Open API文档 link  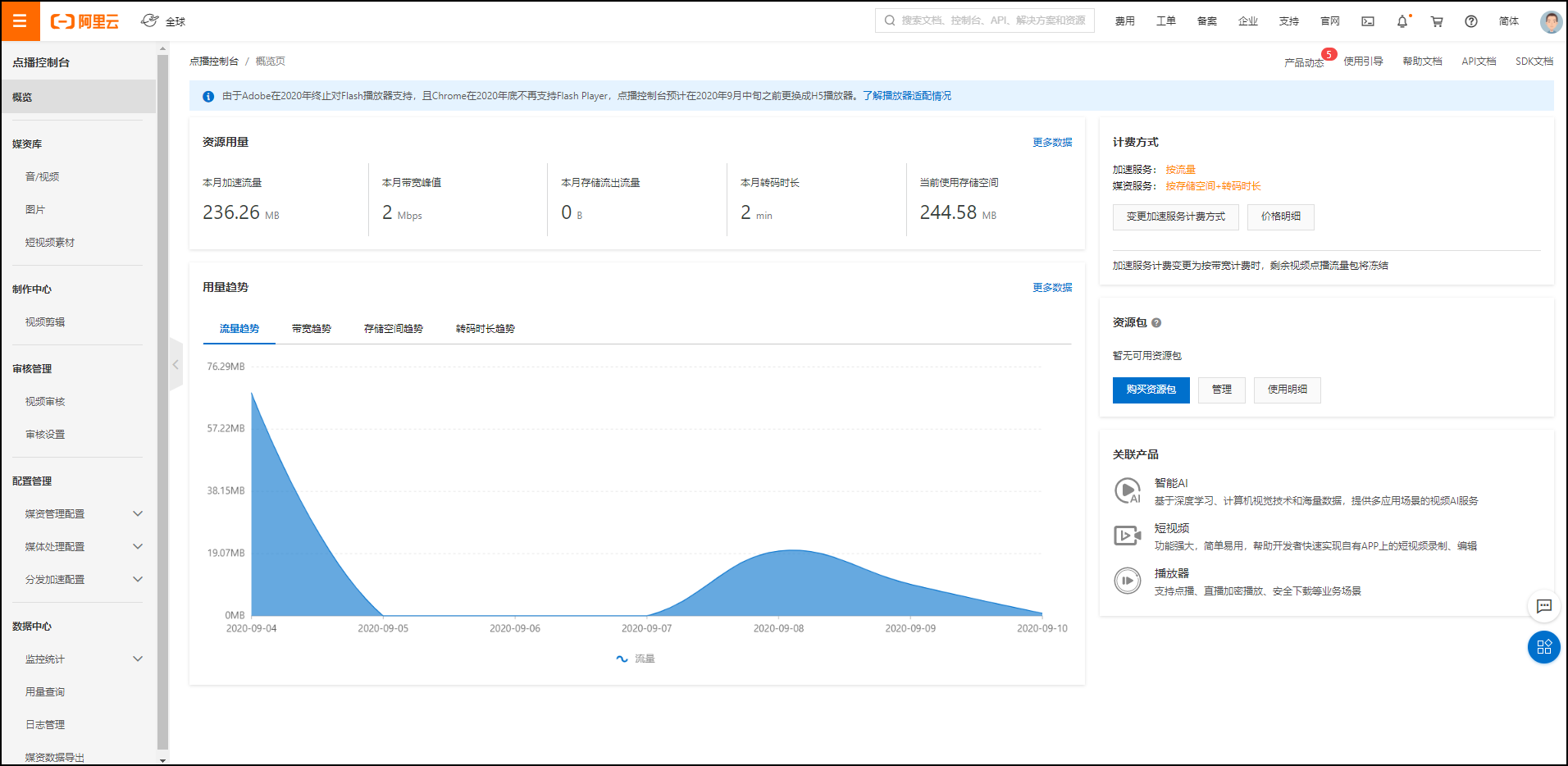pyautogui.click(x=1479, y=62)
